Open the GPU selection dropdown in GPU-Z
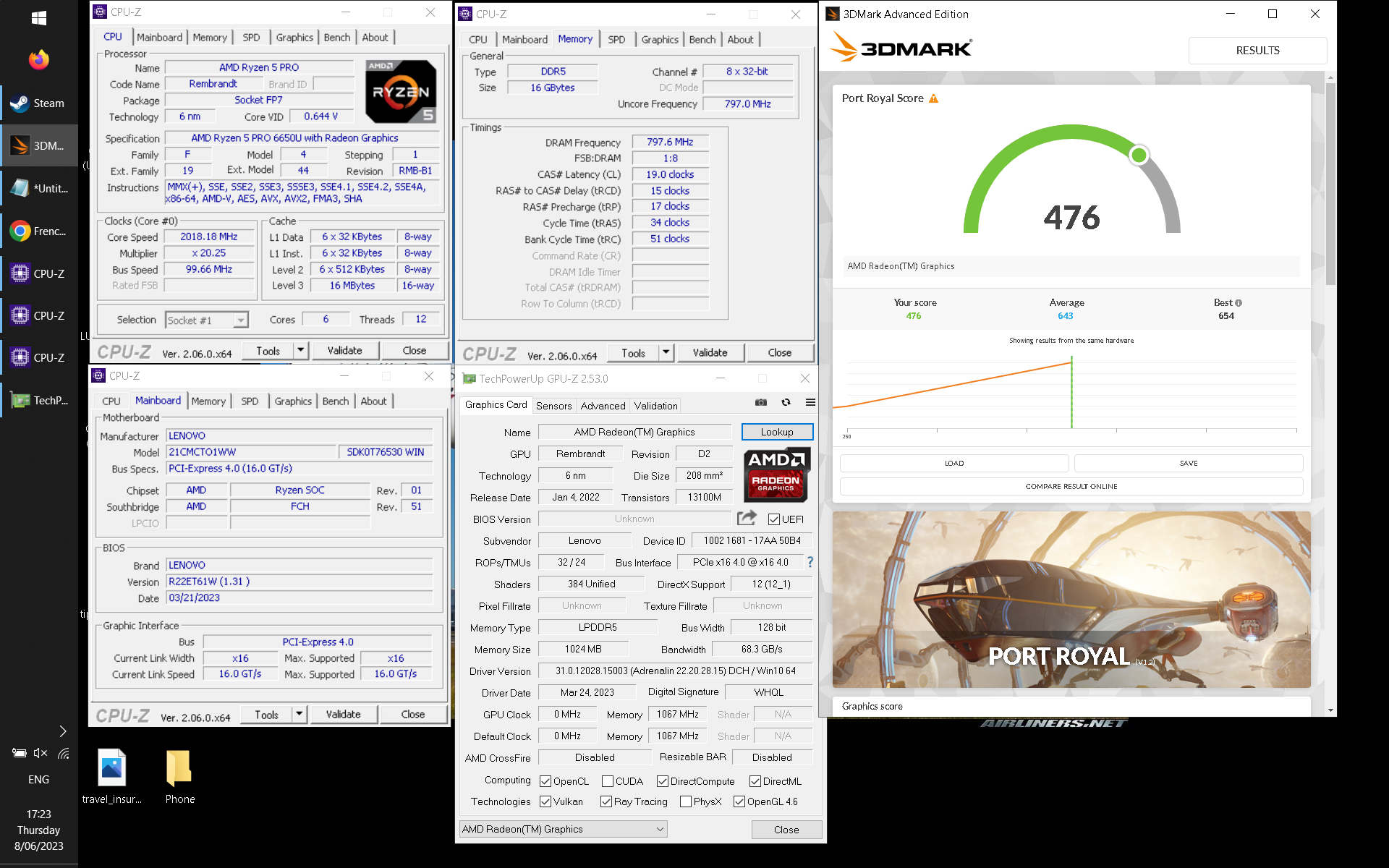Viewport: 1389px width, 868px height. [564, 829]
